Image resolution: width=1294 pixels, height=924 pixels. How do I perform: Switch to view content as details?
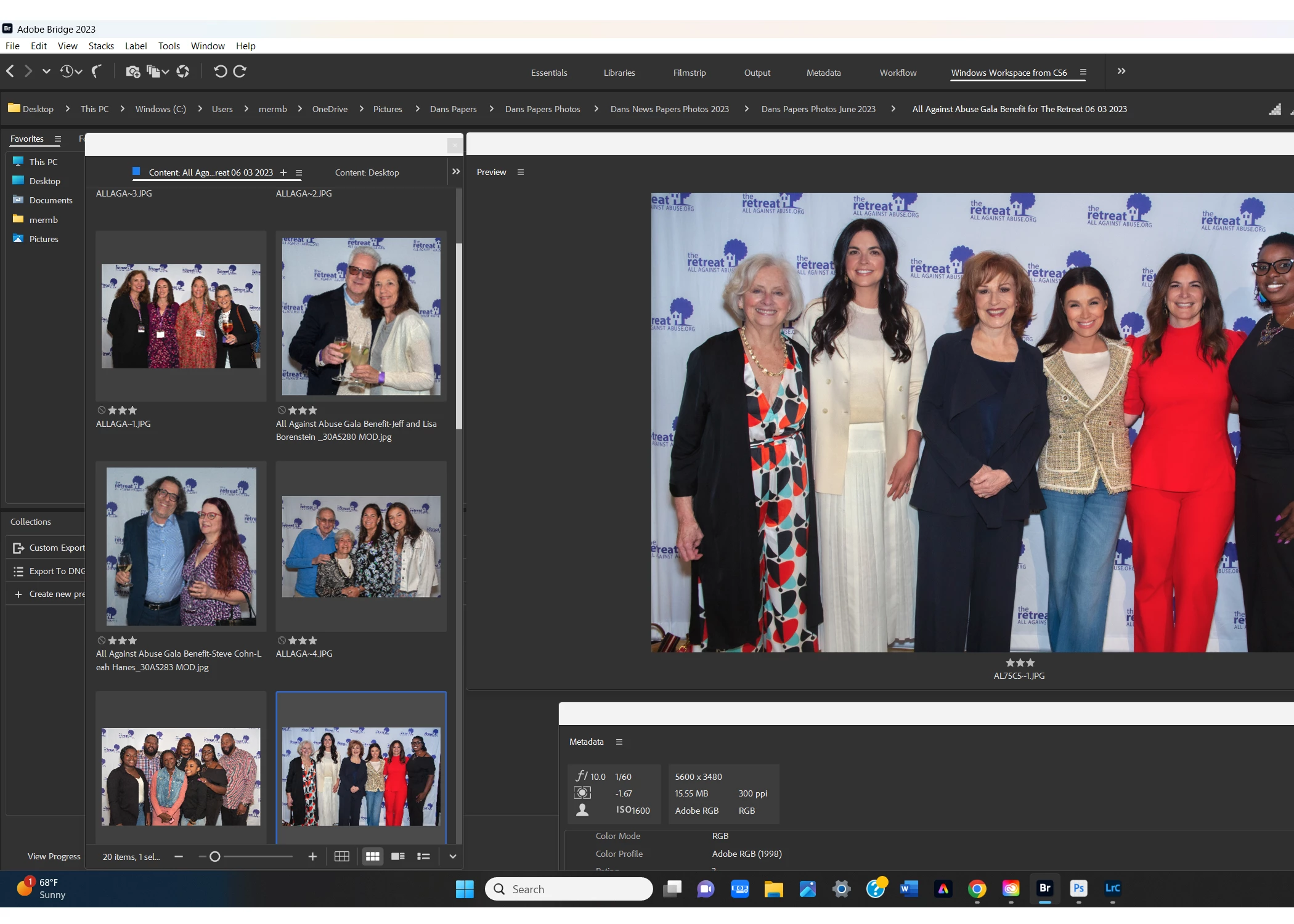tap(398, 856)
